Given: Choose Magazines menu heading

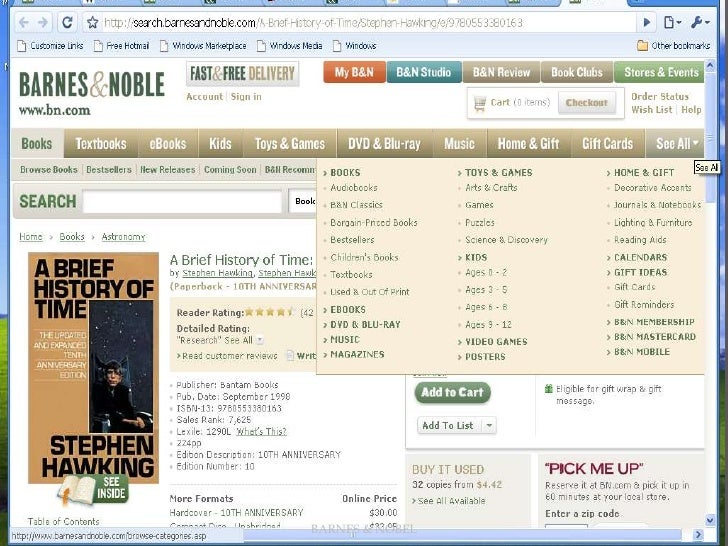Looking at the screenshot, I should (x=357, y=354).
